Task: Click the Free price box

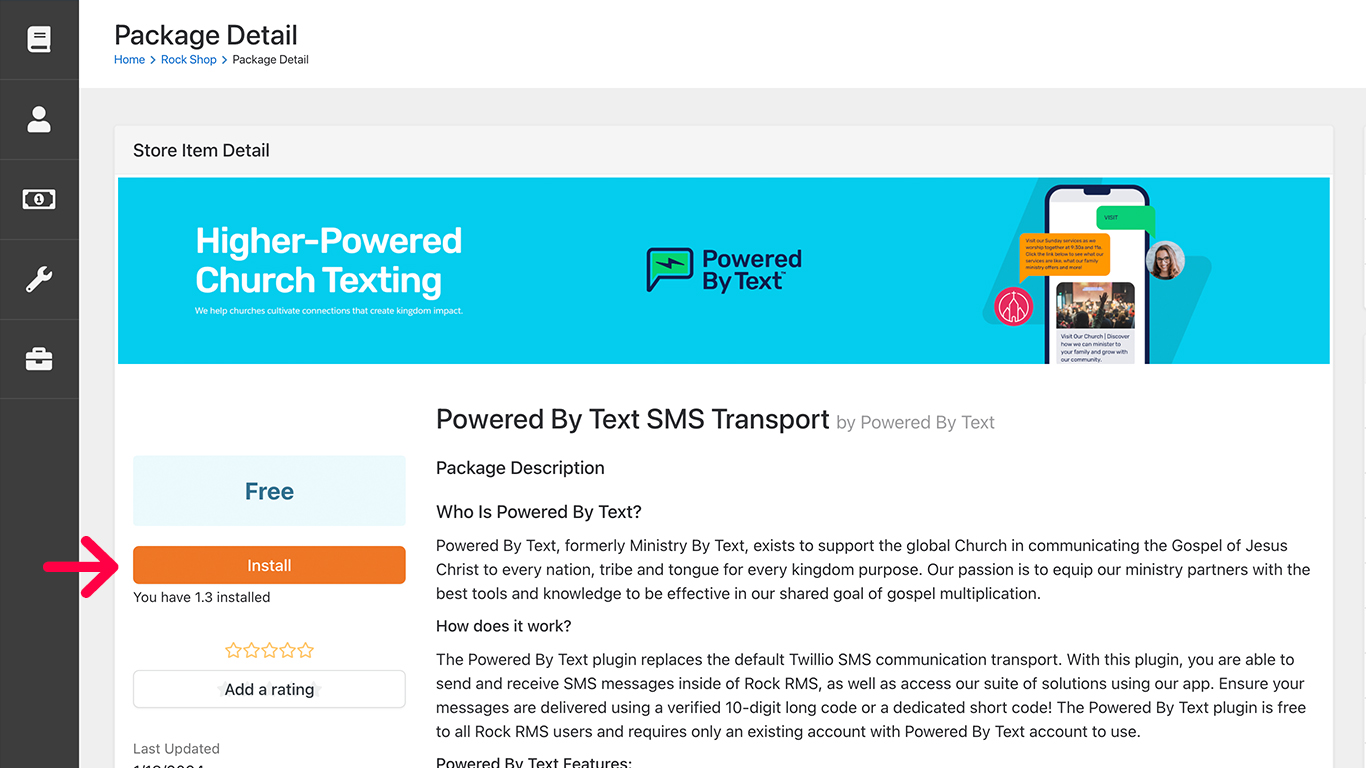Action: (x=269, y=491)
